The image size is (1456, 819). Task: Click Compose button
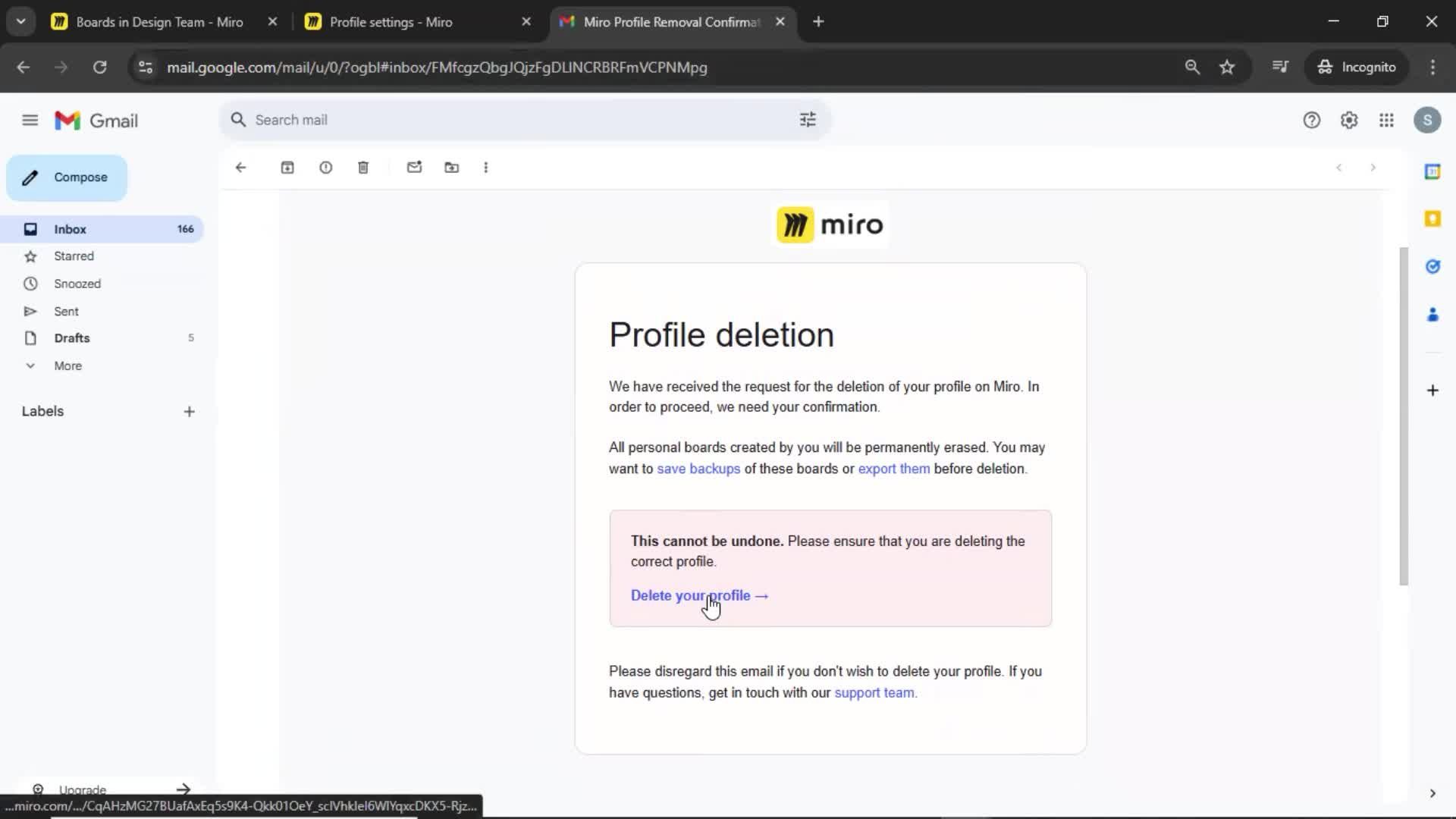click(x=67, y=177)
